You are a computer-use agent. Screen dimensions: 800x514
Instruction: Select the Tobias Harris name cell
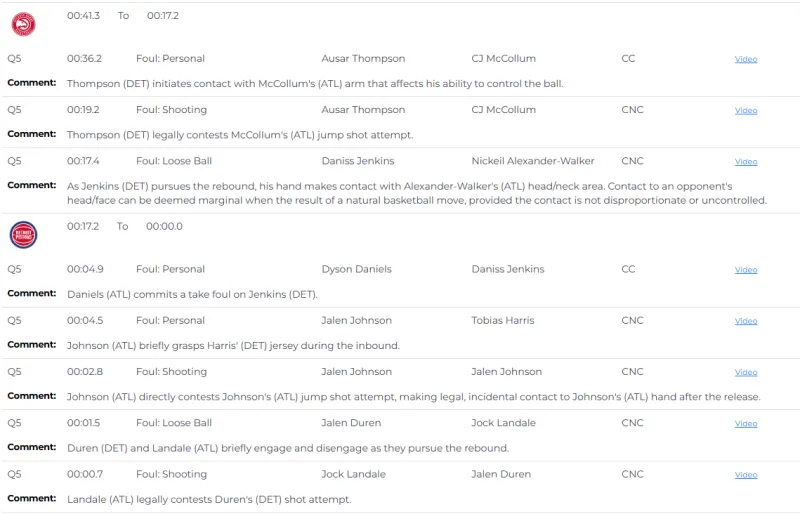click(502, 320)
